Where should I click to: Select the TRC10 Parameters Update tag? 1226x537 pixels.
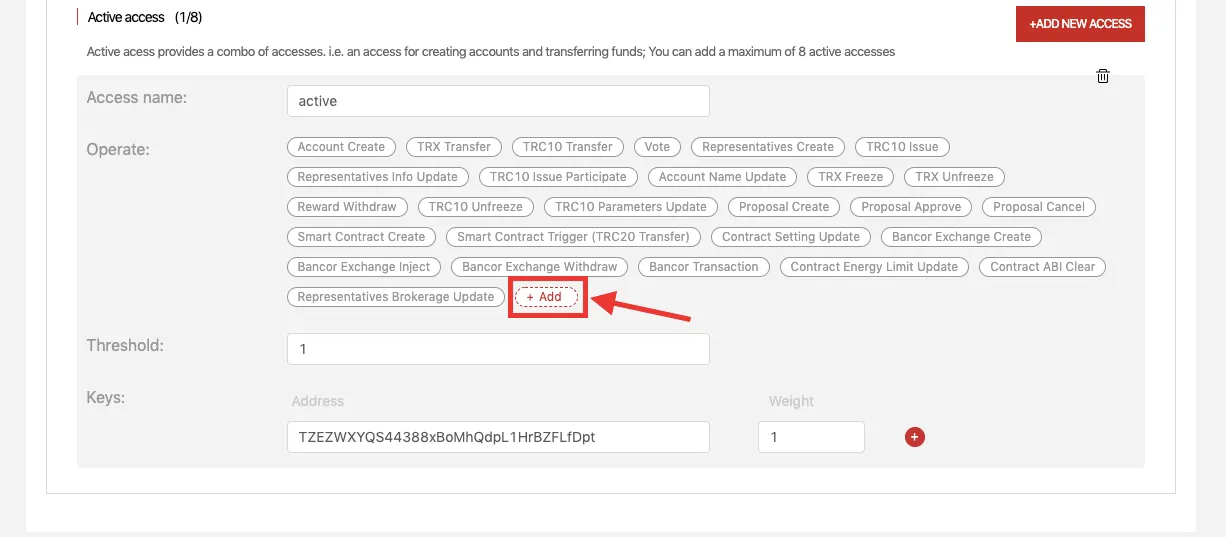pos(631,207)
